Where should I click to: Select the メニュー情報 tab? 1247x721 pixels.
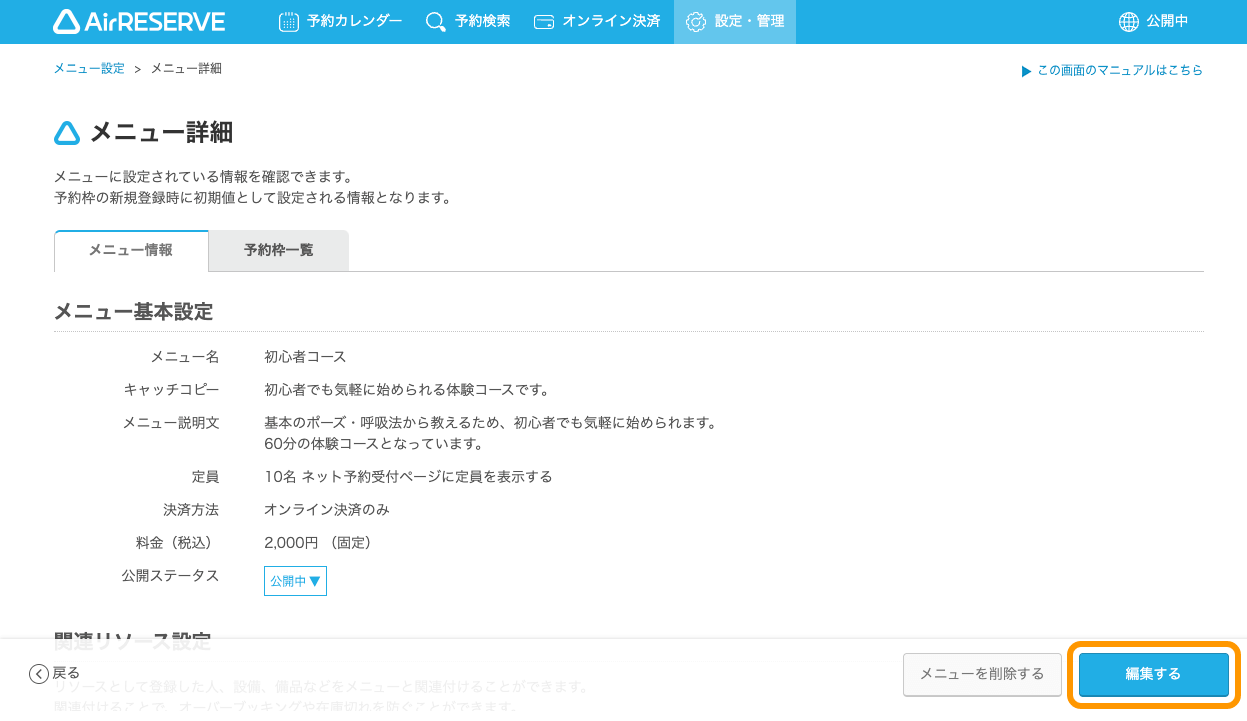[x=131, y=250]
